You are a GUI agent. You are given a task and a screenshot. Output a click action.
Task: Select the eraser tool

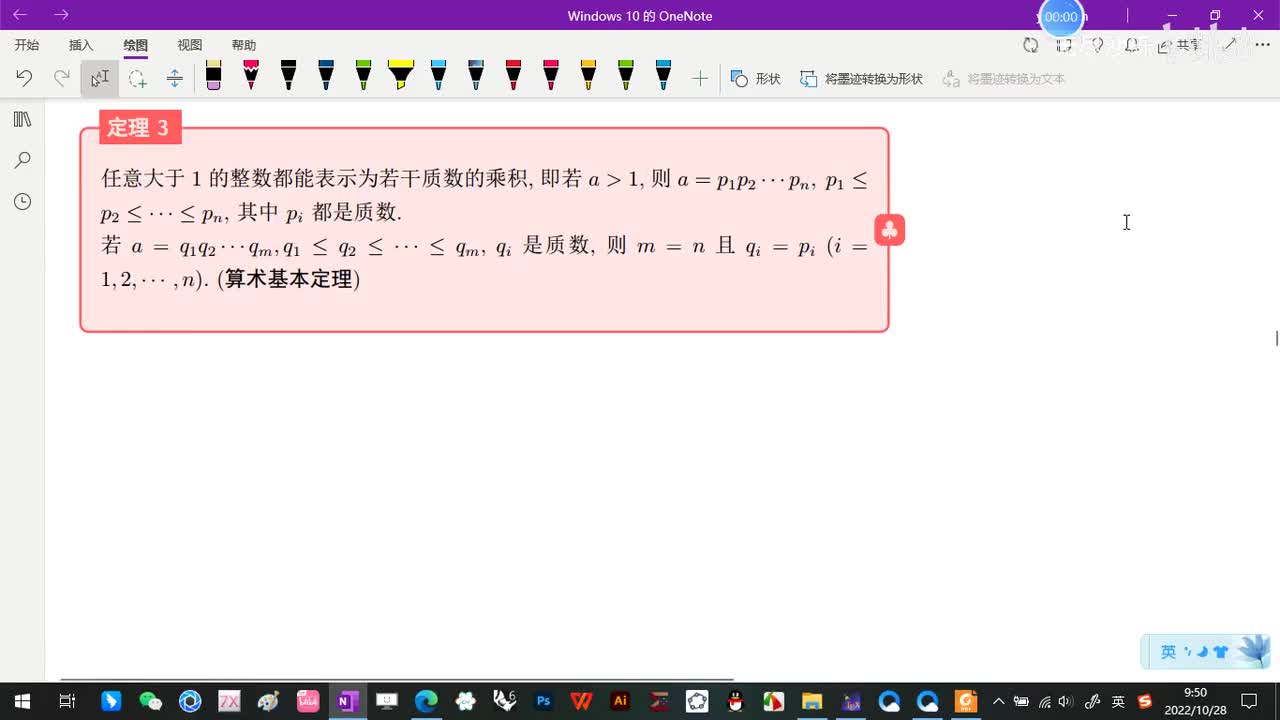point(213,75)
